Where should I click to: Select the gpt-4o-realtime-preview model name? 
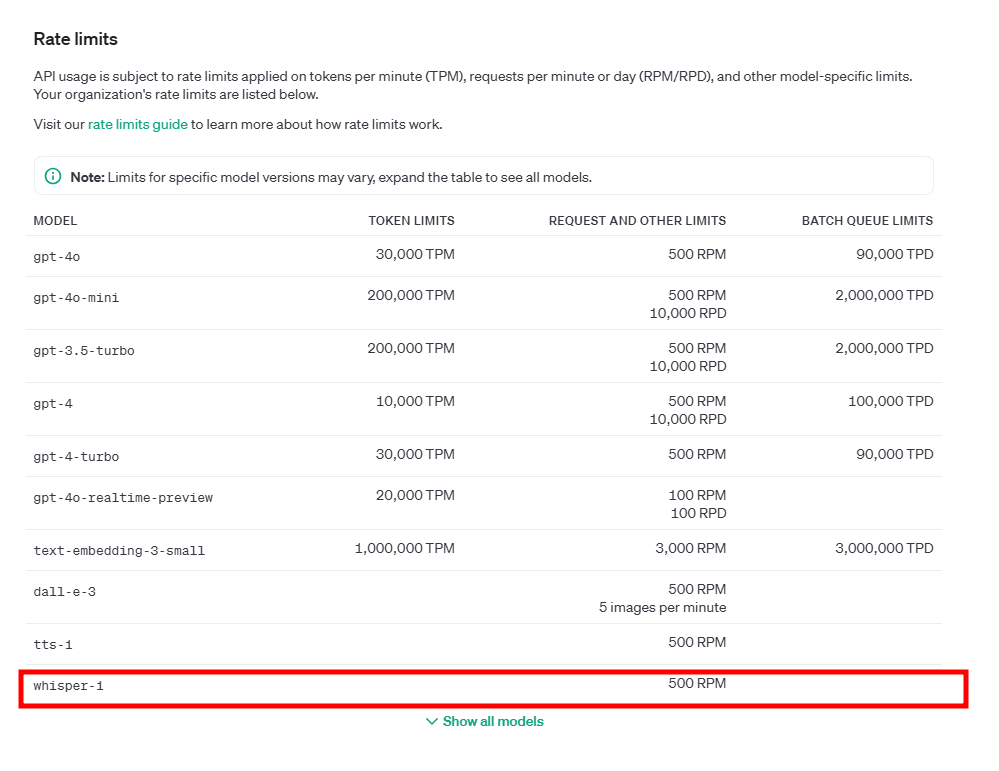pos(123,497)
